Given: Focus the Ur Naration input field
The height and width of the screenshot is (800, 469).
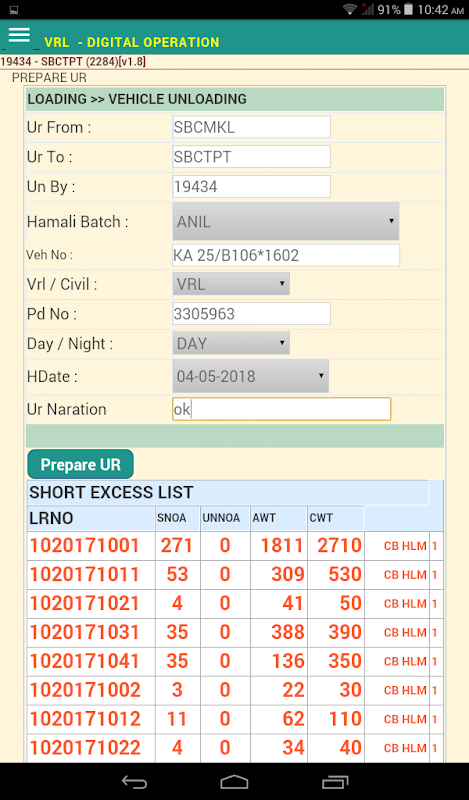Looking at the screenshot, I should [282, 409].
